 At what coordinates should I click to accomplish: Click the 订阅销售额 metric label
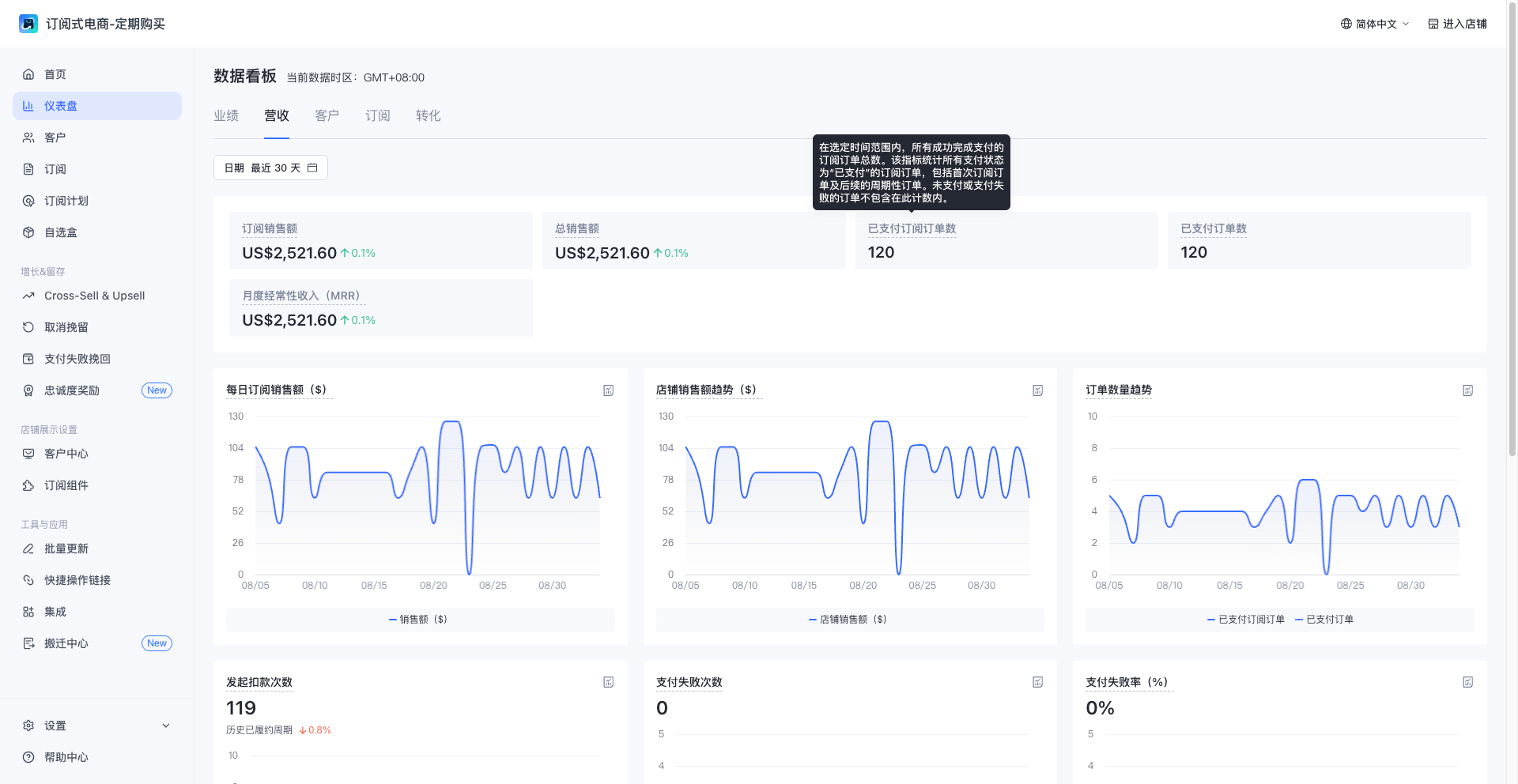pyautogui.click(x=270, y=228)
